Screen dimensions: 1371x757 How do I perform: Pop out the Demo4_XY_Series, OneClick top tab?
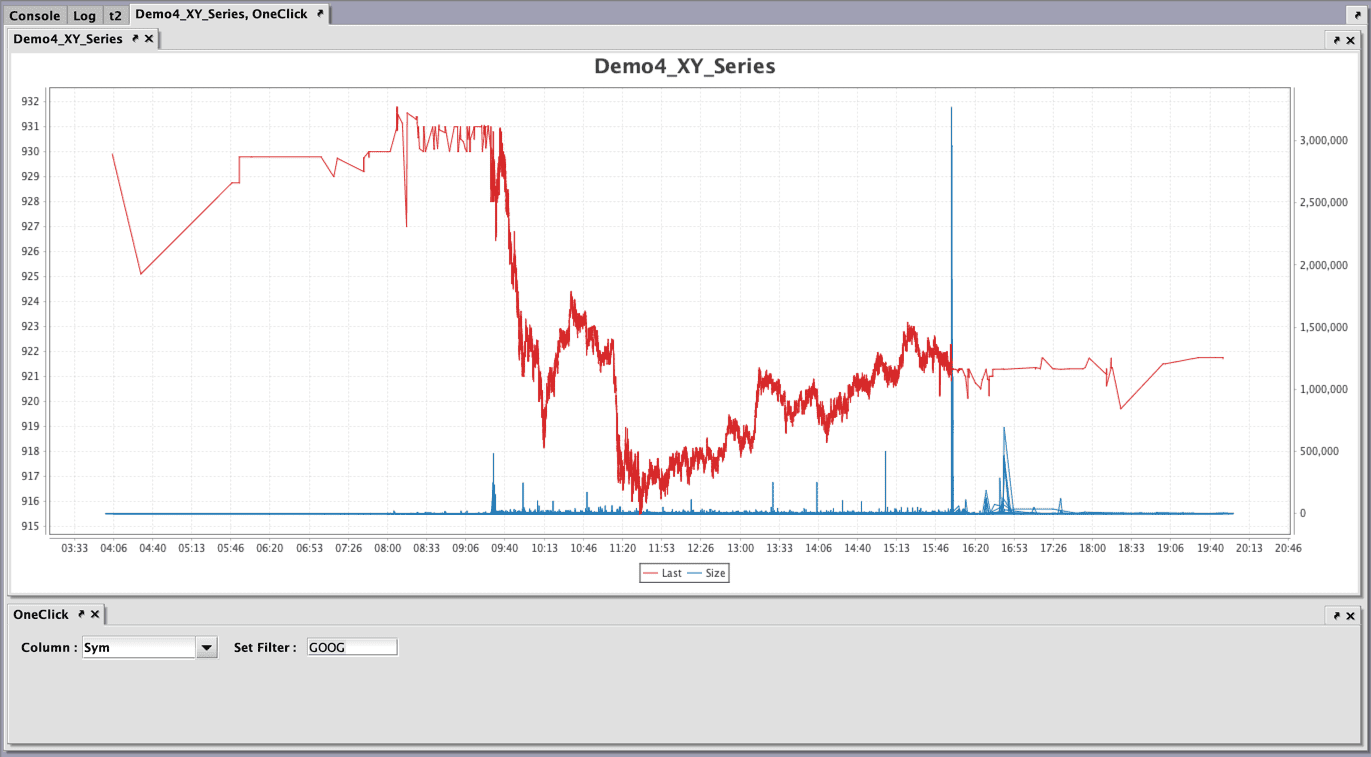tap(320, 14)
